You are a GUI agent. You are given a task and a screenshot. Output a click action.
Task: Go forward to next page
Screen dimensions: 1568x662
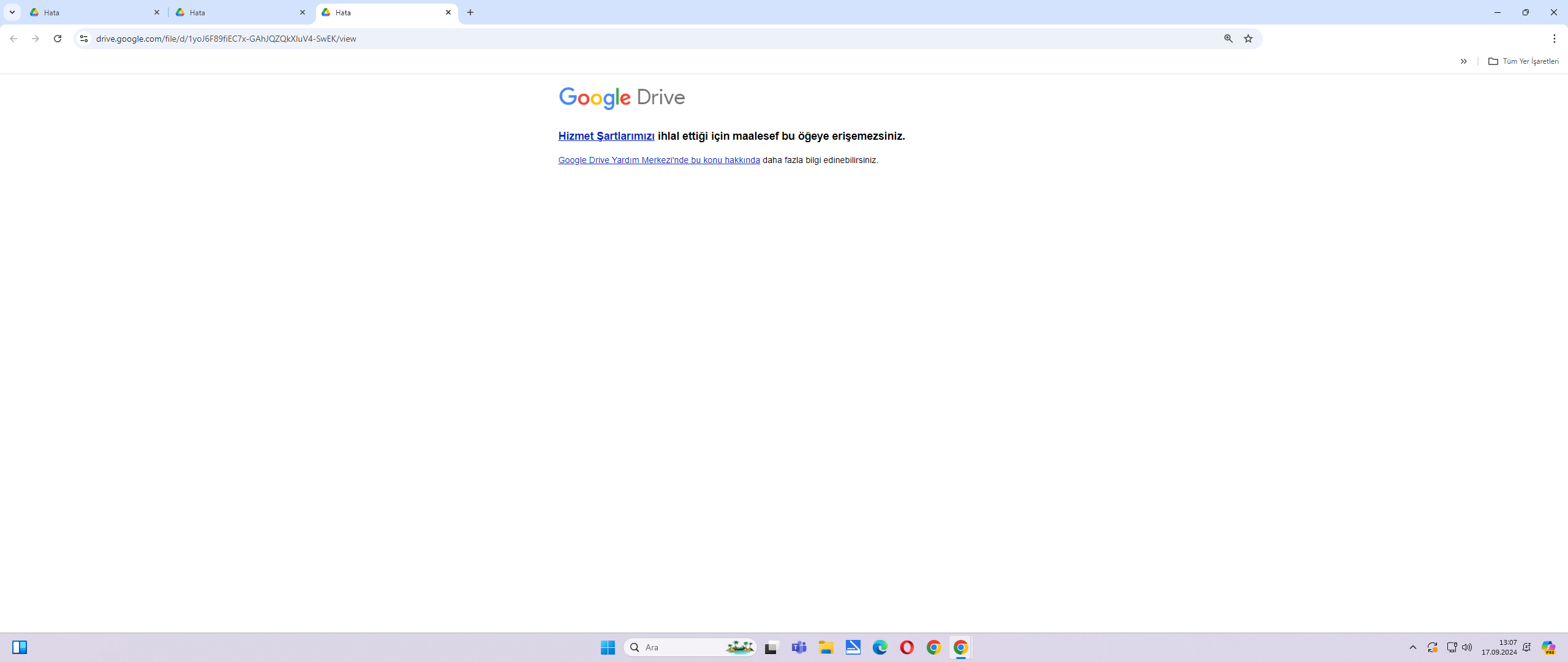pyautogui.click(x=36, y=39)
